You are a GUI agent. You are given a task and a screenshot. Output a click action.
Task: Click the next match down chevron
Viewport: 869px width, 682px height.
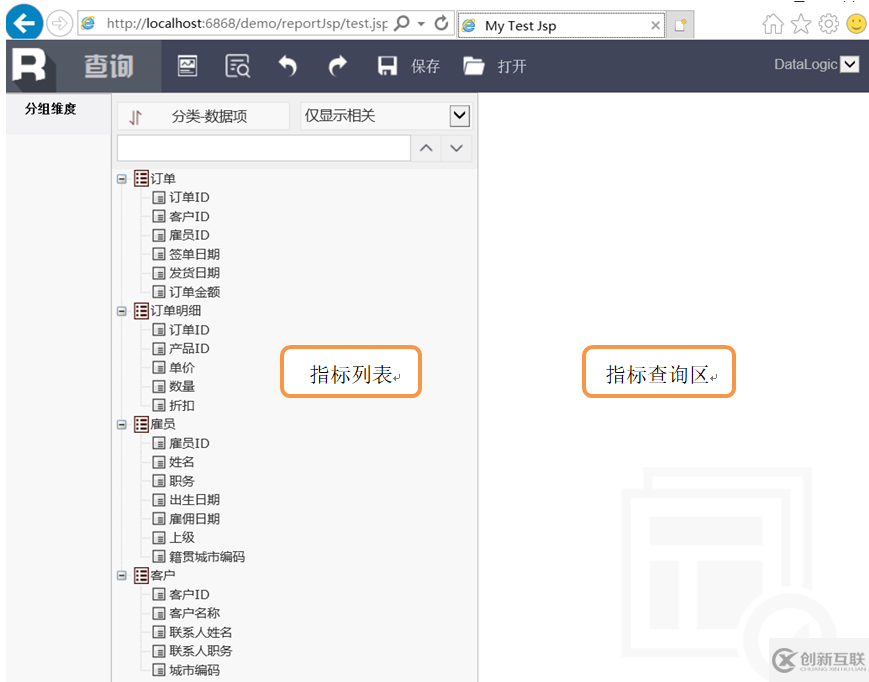pyautogui.click(x=457, y=148)
